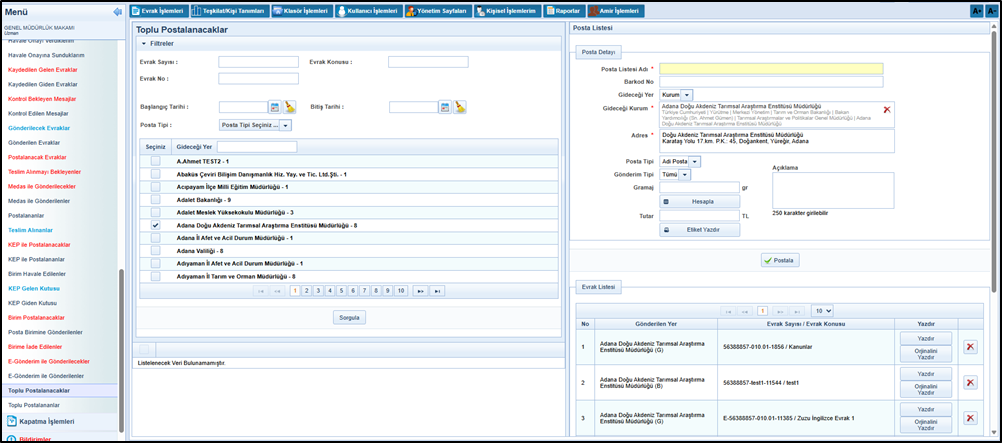Image resolution: width=1002 pixels, height=443 pixels.
Task: Click the Sorgula button
Action: point(350,317)
